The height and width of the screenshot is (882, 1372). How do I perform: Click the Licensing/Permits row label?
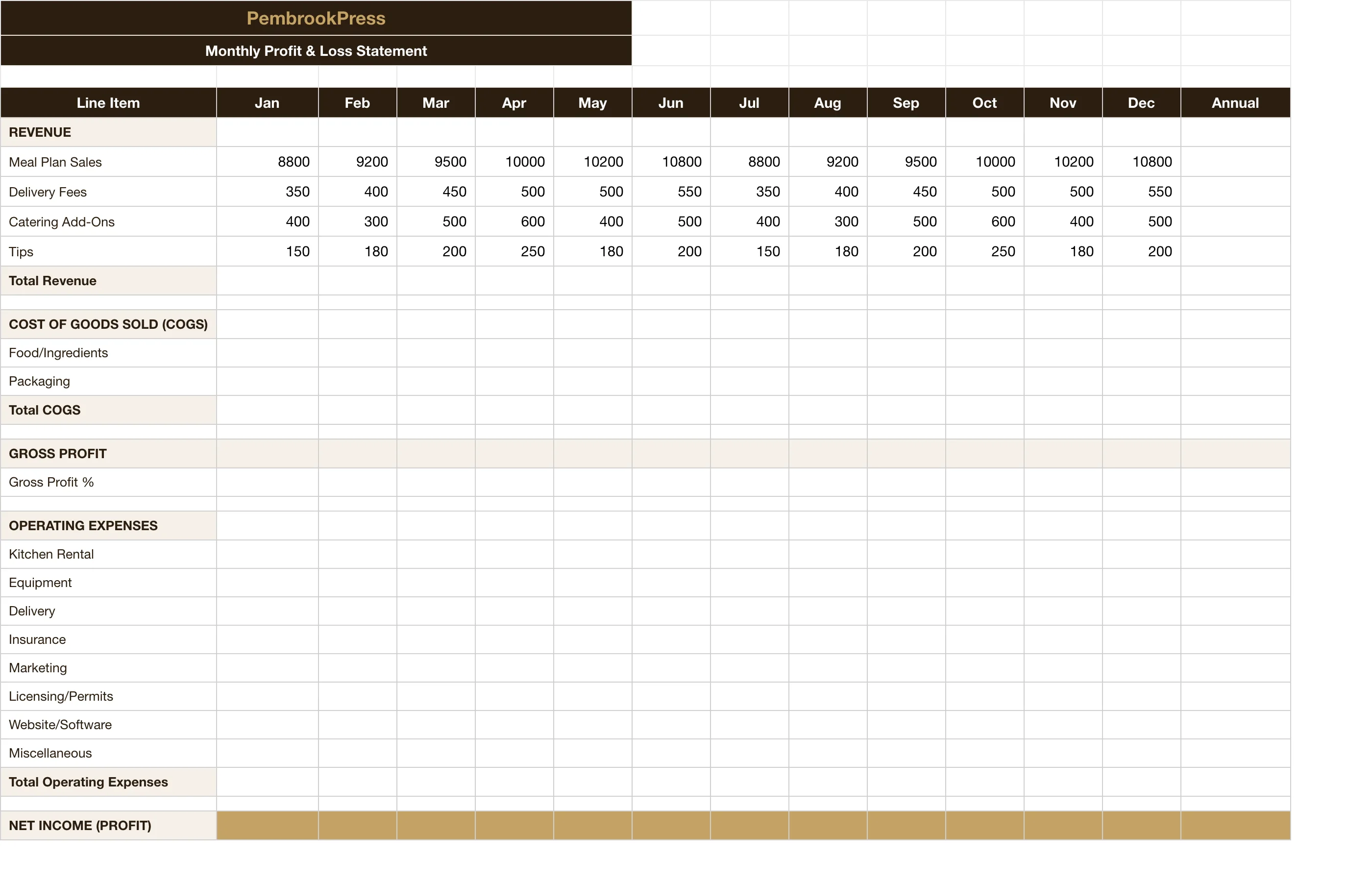coord(108,696)
